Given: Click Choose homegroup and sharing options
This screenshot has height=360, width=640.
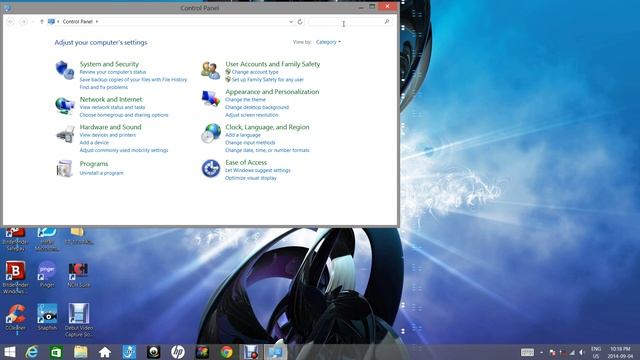Looking at the screenshot, I should (x=124, y=115).
